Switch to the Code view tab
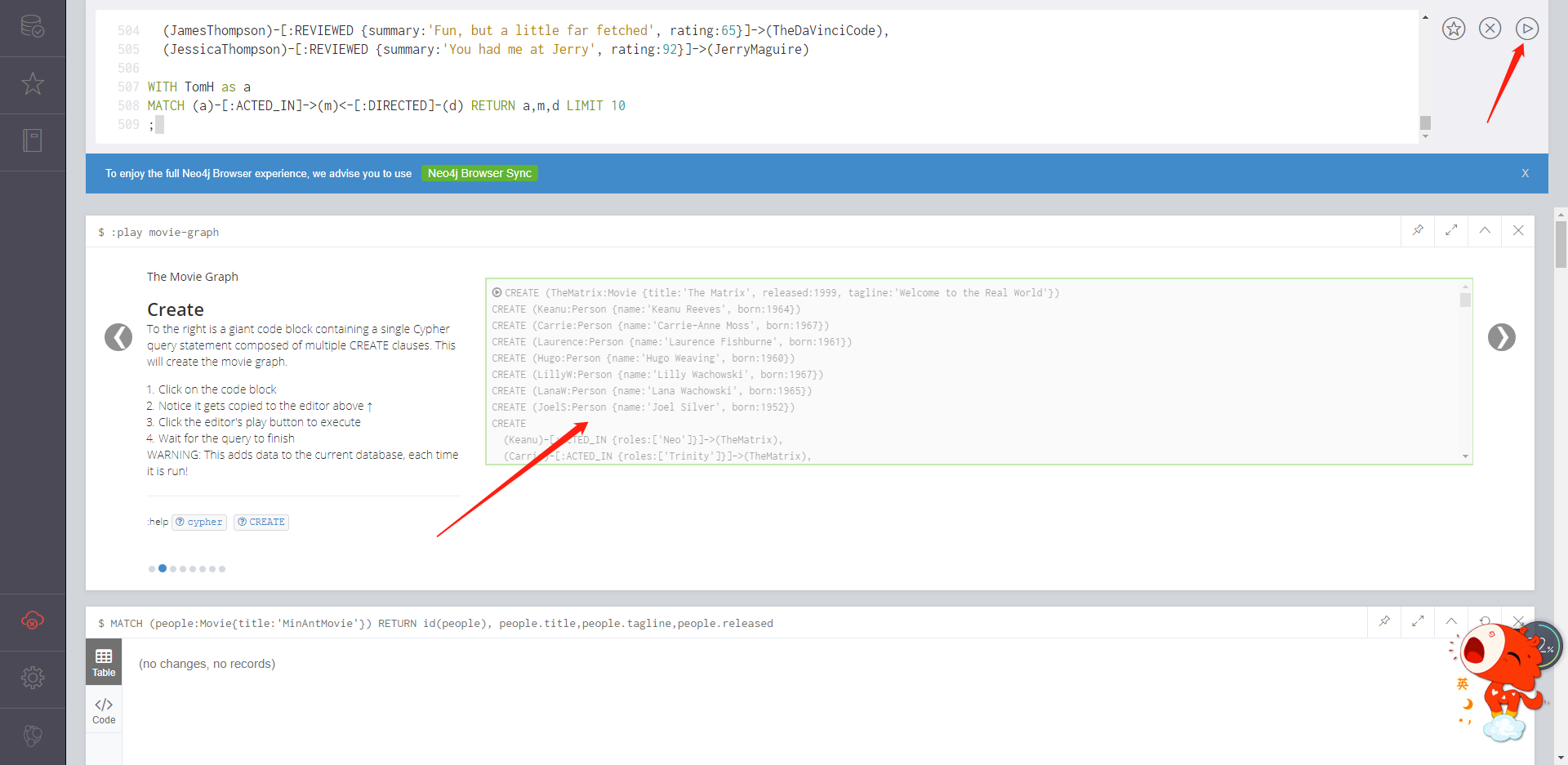 [103, 709]
